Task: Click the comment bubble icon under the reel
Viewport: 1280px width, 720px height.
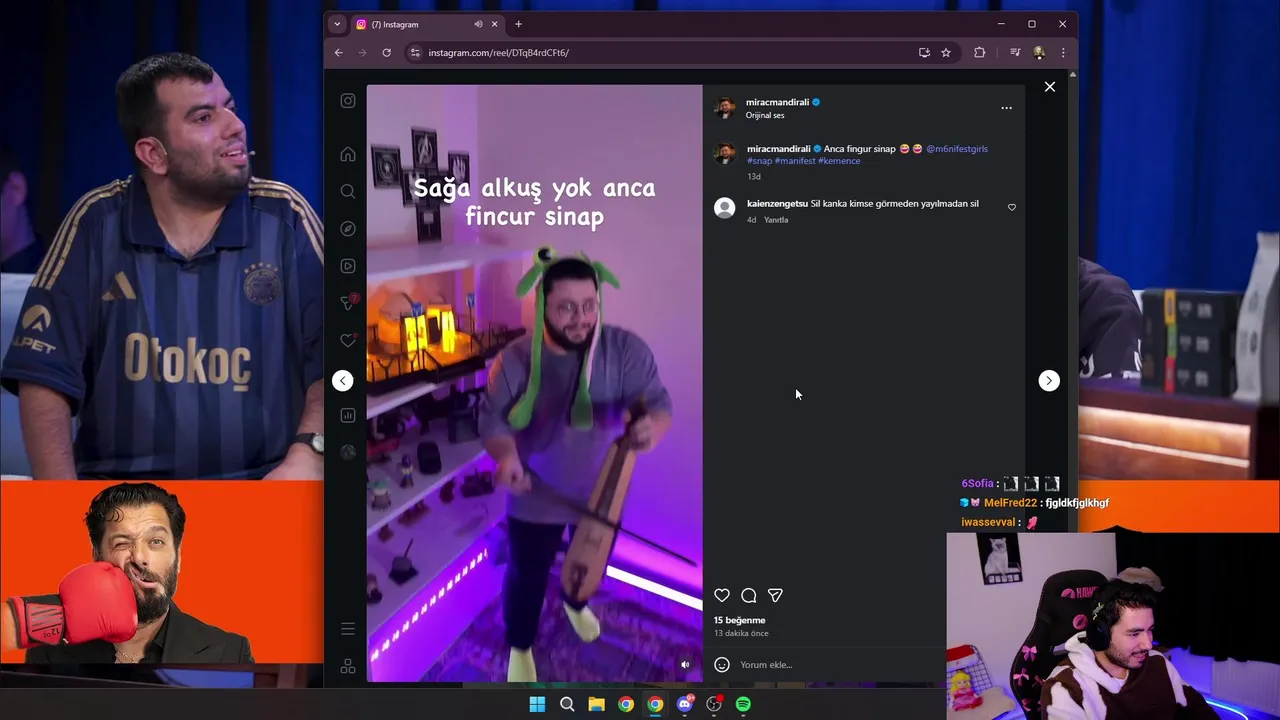Action: tap(749, 595)
